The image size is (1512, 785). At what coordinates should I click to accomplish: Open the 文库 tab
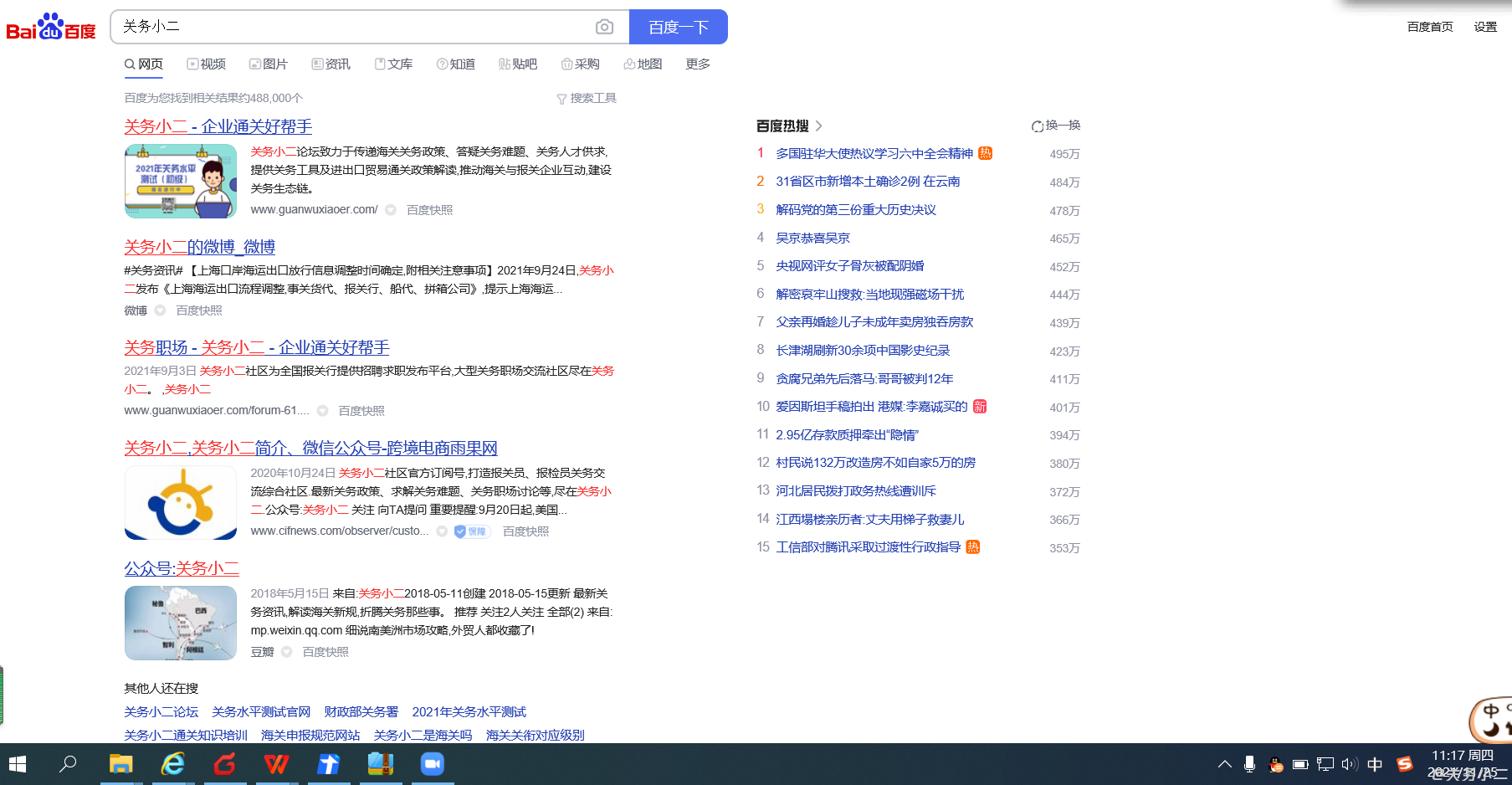pyautogui.click(x=393, y=64)
